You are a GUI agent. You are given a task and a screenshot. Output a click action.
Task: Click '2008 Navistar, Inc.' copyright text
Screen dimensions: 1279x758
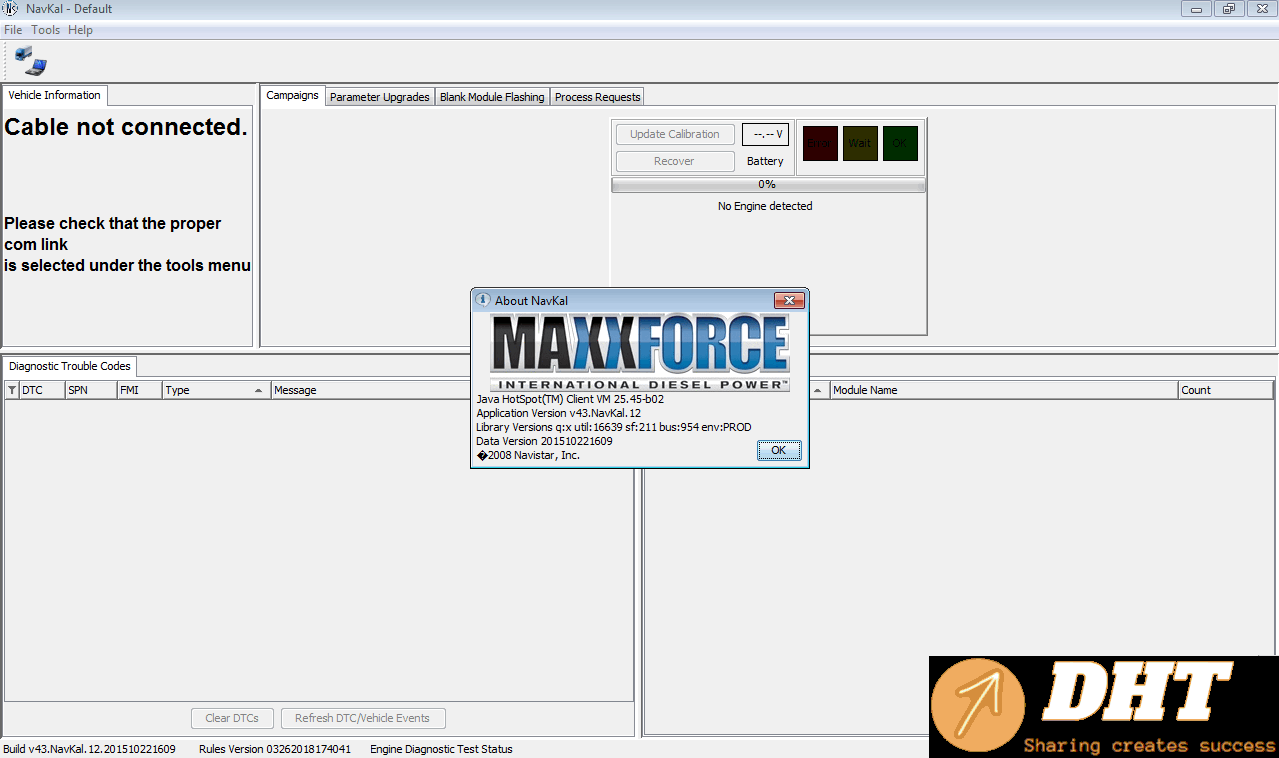(528, 455)
